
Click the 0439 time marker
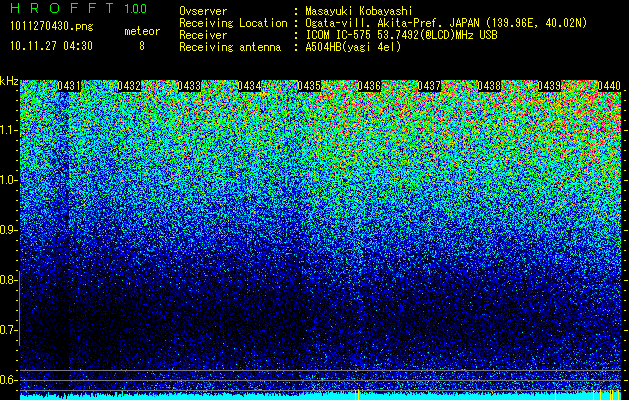[549, 86]
